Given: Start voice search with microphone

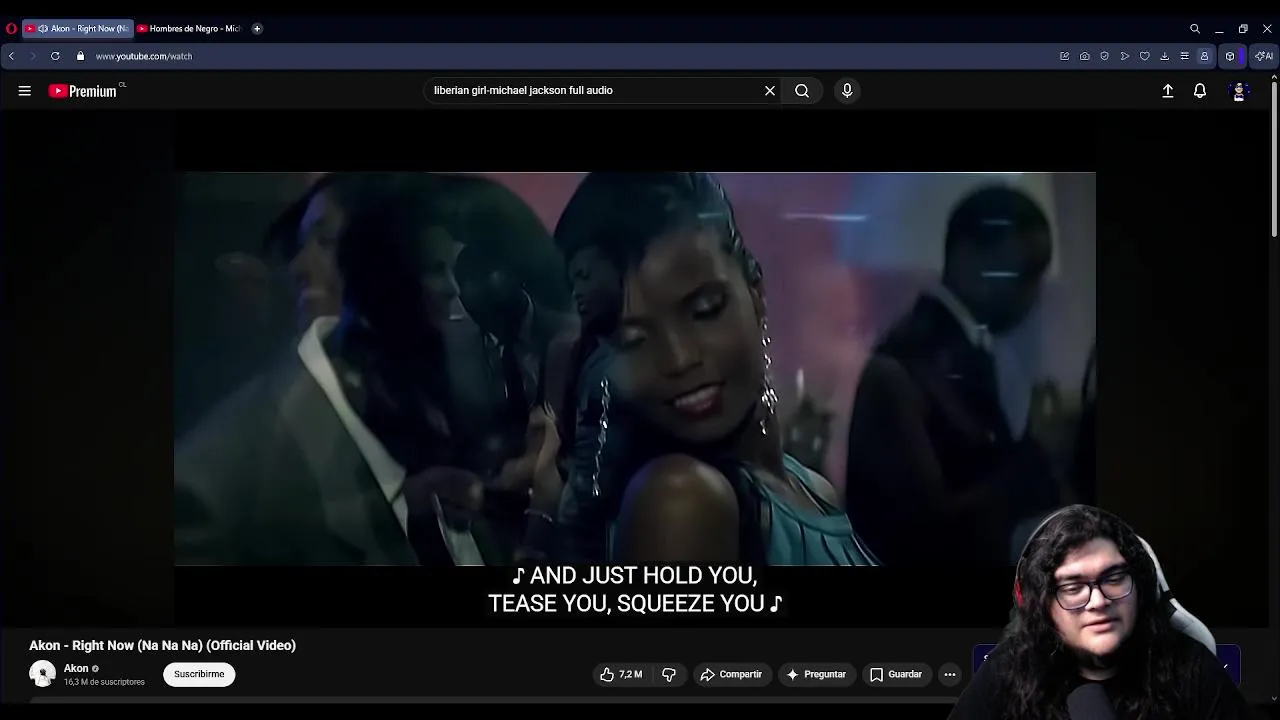Looking at the screenshot, I should pyautogui.click(x=847, y=90).
